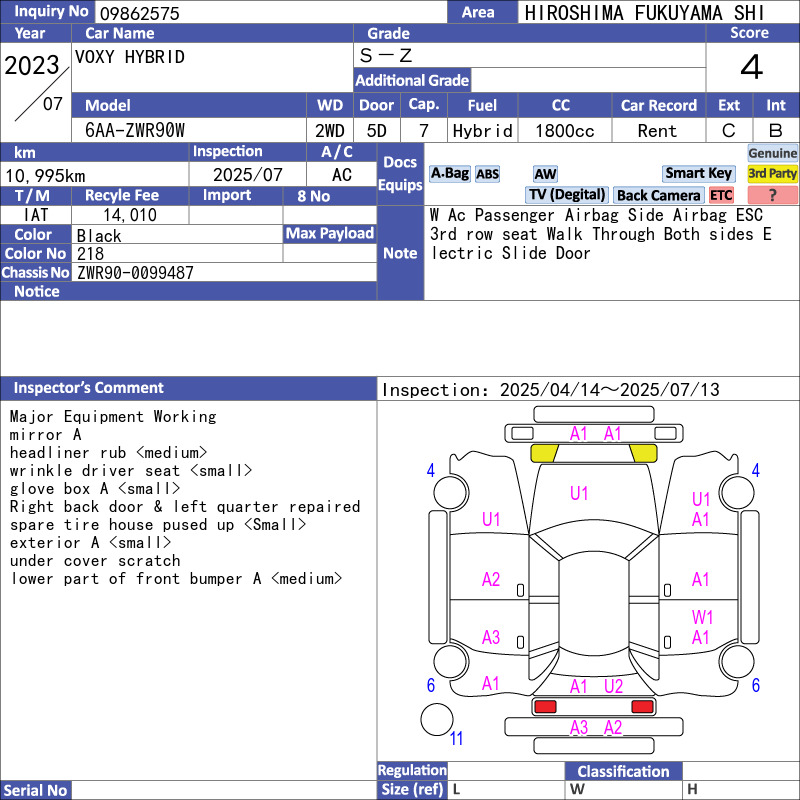Click the Inspector's Comment header

[x=89, y=388]
